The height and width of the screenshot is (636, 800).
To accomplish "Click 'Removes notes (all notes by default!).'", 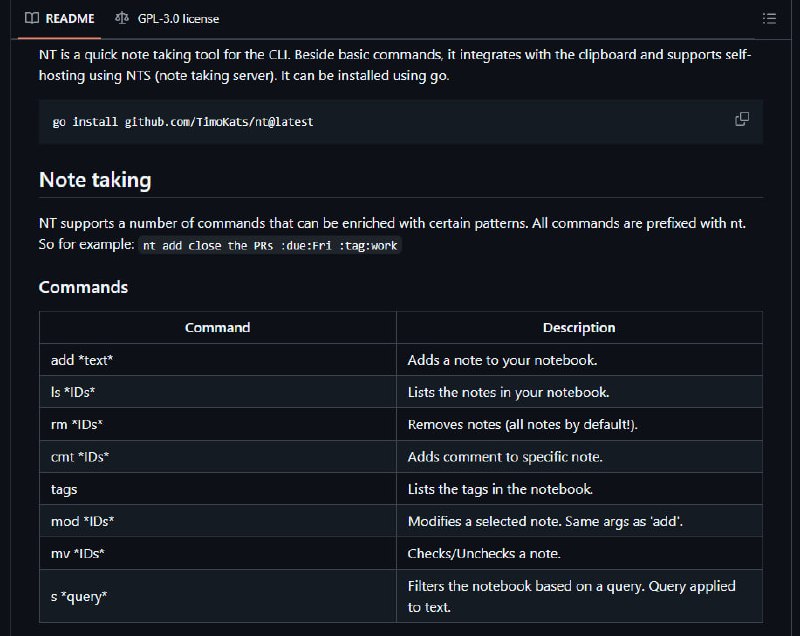I will [x=522, y=424].
